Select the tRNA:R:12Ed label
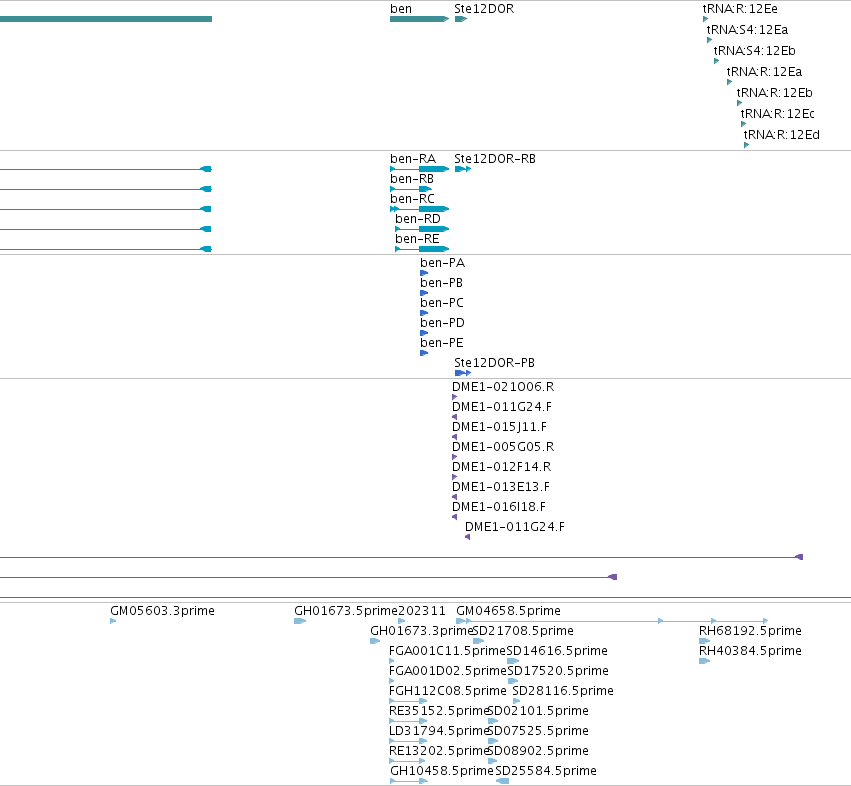Screen dimensions: 851x786 [x=782, y=135]
